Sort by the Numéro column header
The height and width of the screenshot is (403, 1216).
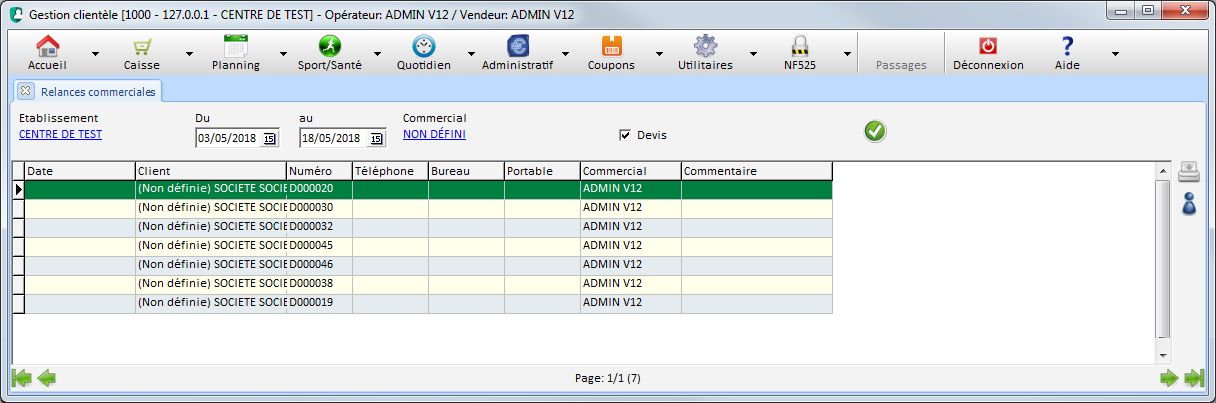[319, 171]
